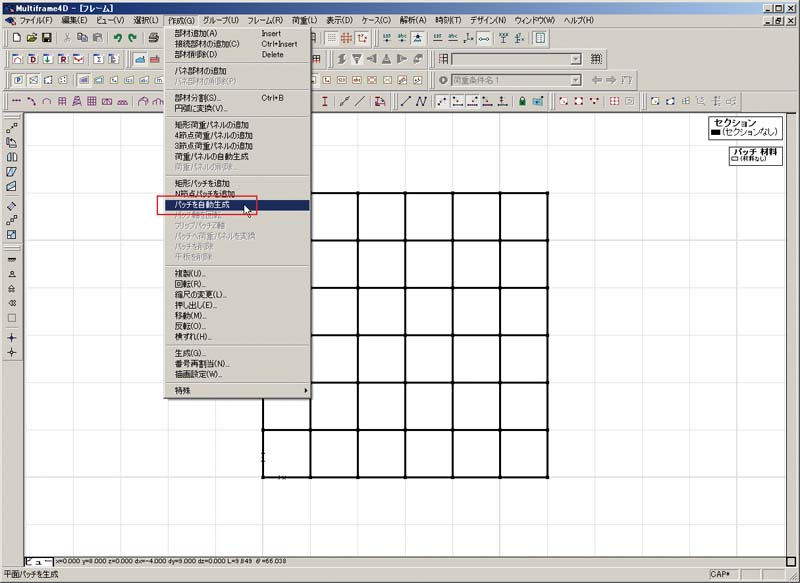The image size is (800, 583).
Task: Redo the action with the green arrow
Action: coord(133,38)
